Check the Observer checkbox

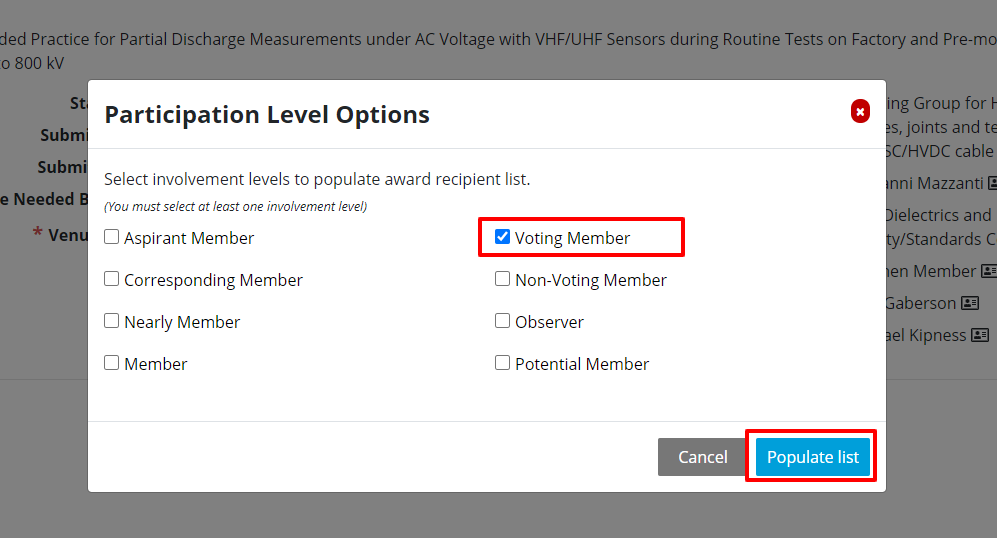(x=502, y=321)
